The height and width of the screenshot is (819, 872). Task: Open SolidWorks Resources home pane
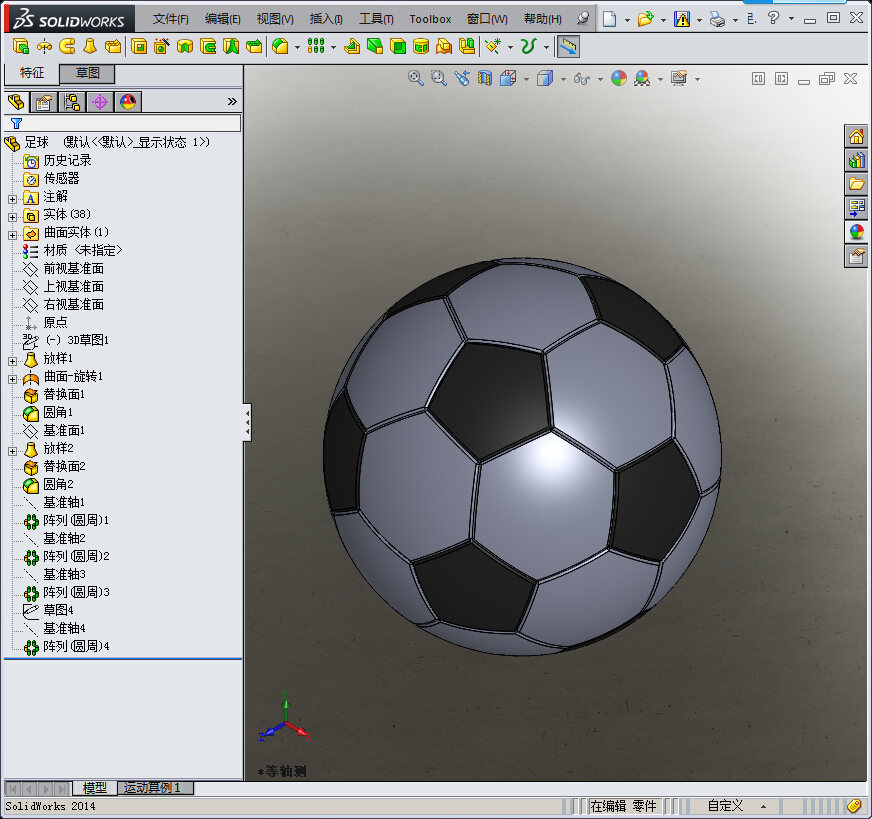pyautogui.click(x=856, y=136)
